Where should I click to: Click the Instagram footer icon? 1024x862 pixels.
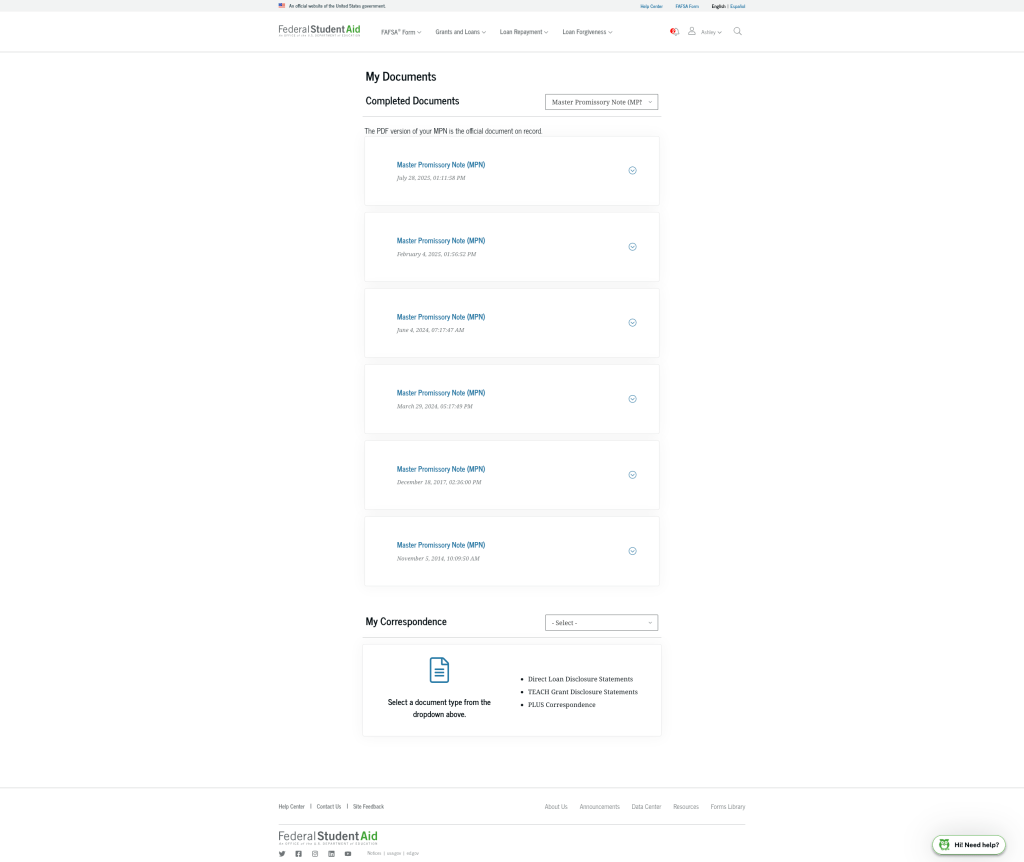[315, 853]
